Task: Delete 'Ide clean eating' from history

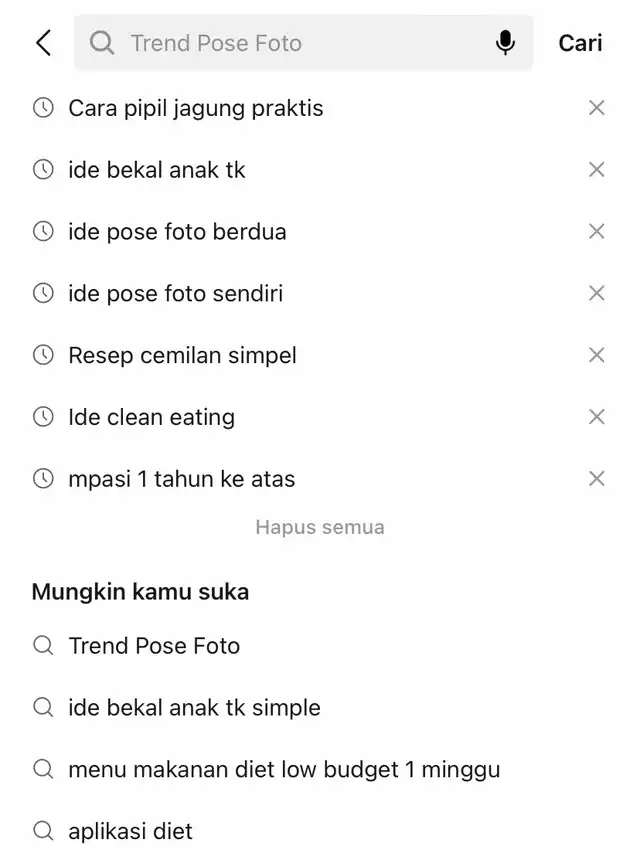Action: 597,417
